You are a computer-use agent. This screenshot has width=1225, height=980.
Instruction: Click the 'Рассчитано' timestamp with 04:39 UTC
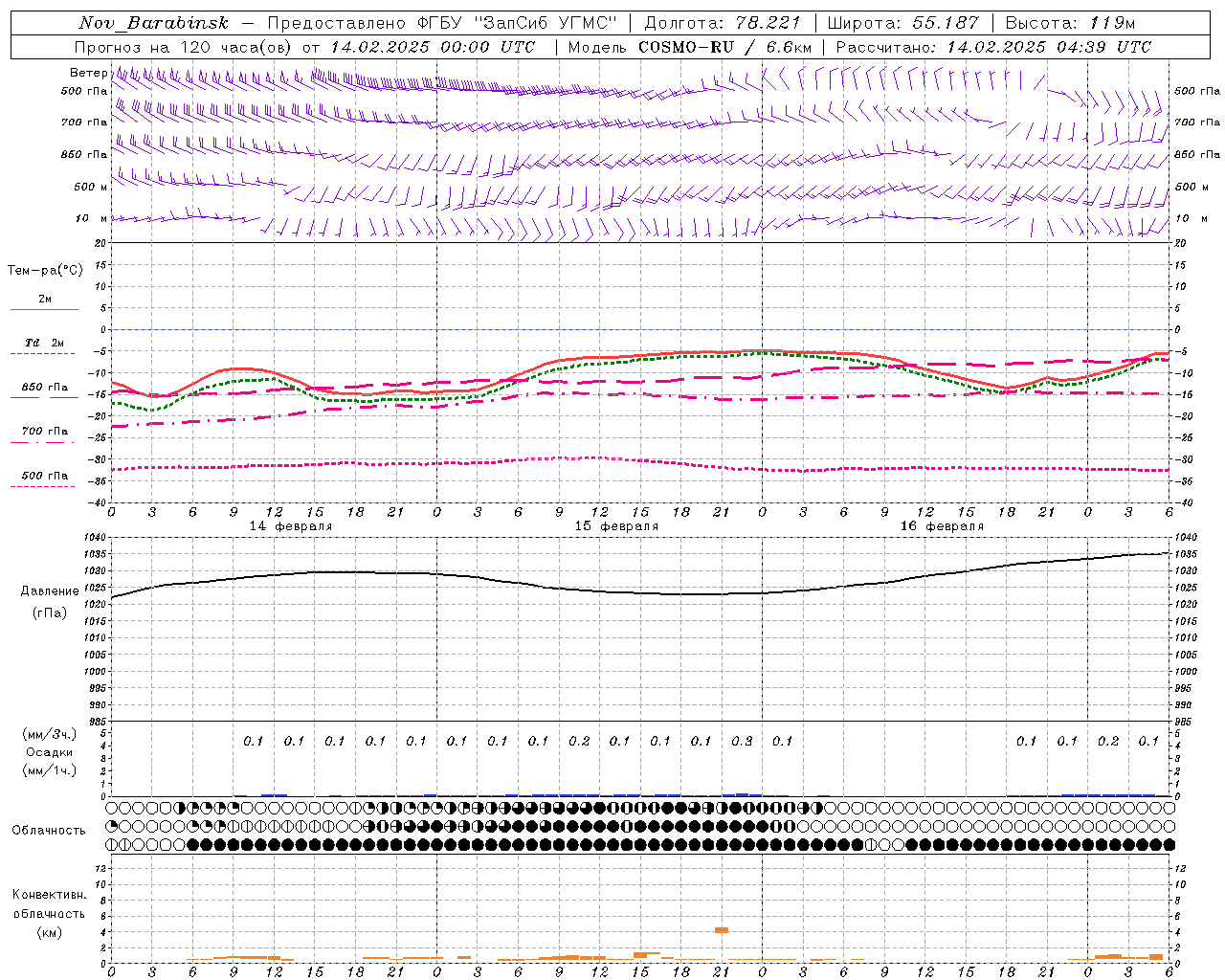point(993,47)
